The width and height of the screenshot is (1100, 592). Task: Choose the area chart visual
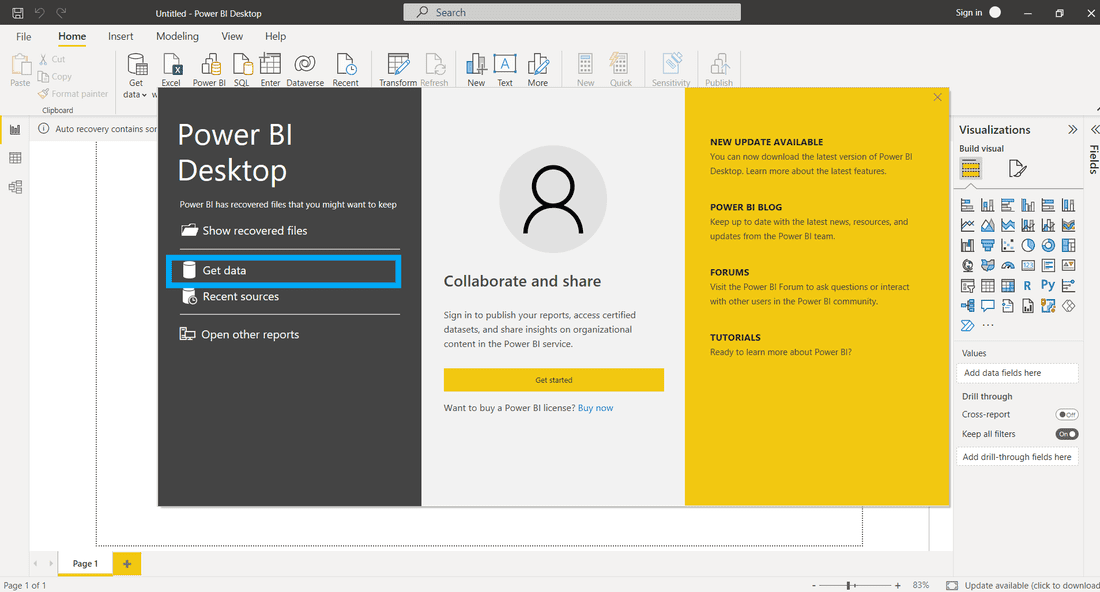(x=987, y=225)
